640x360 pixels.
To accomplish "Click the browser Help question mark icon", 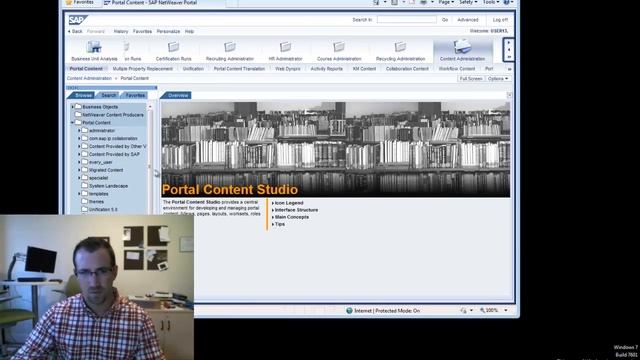I will [507, 2].
